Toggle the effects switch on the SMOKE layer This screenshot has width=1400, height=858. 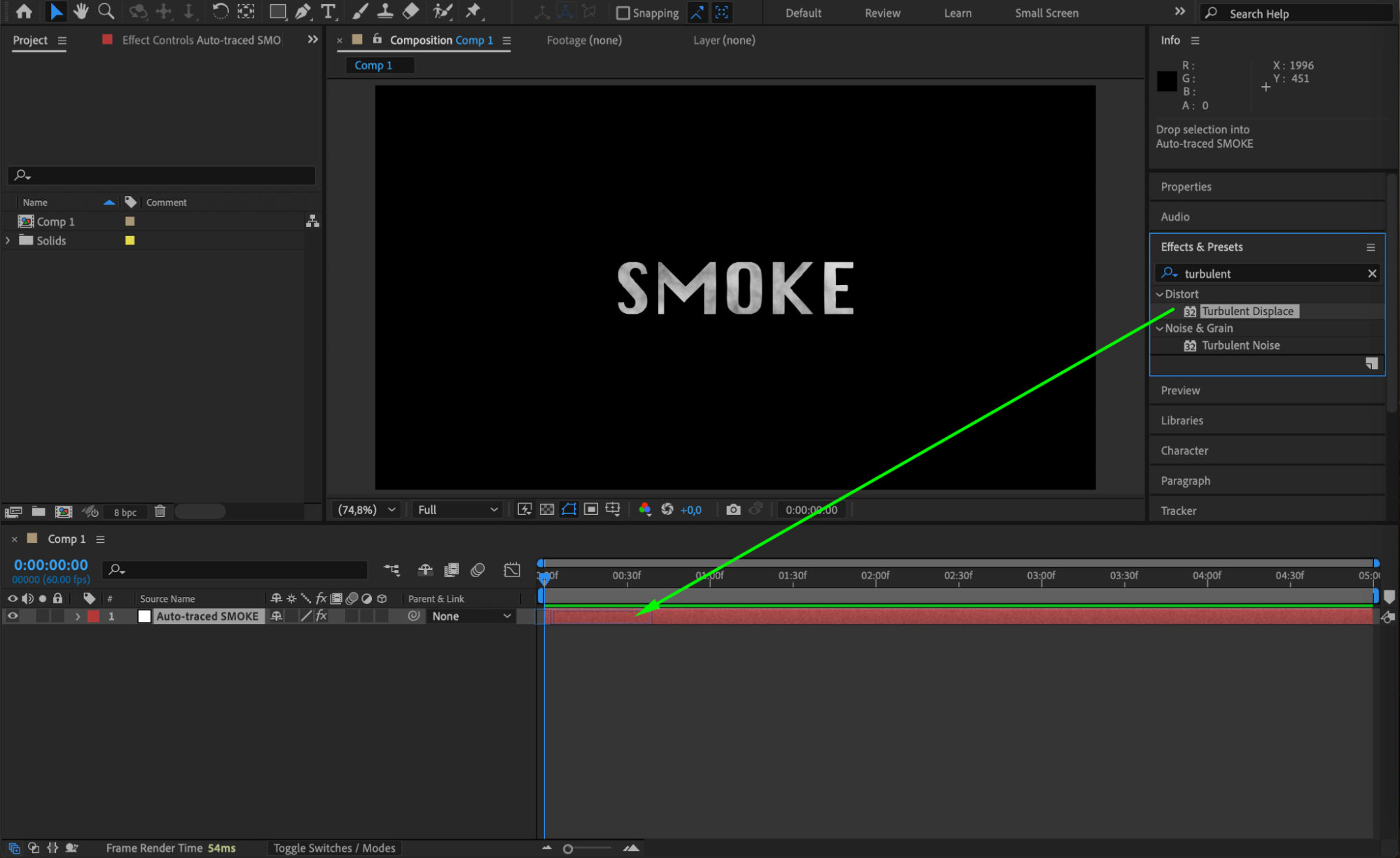click(x=321, y=616)
